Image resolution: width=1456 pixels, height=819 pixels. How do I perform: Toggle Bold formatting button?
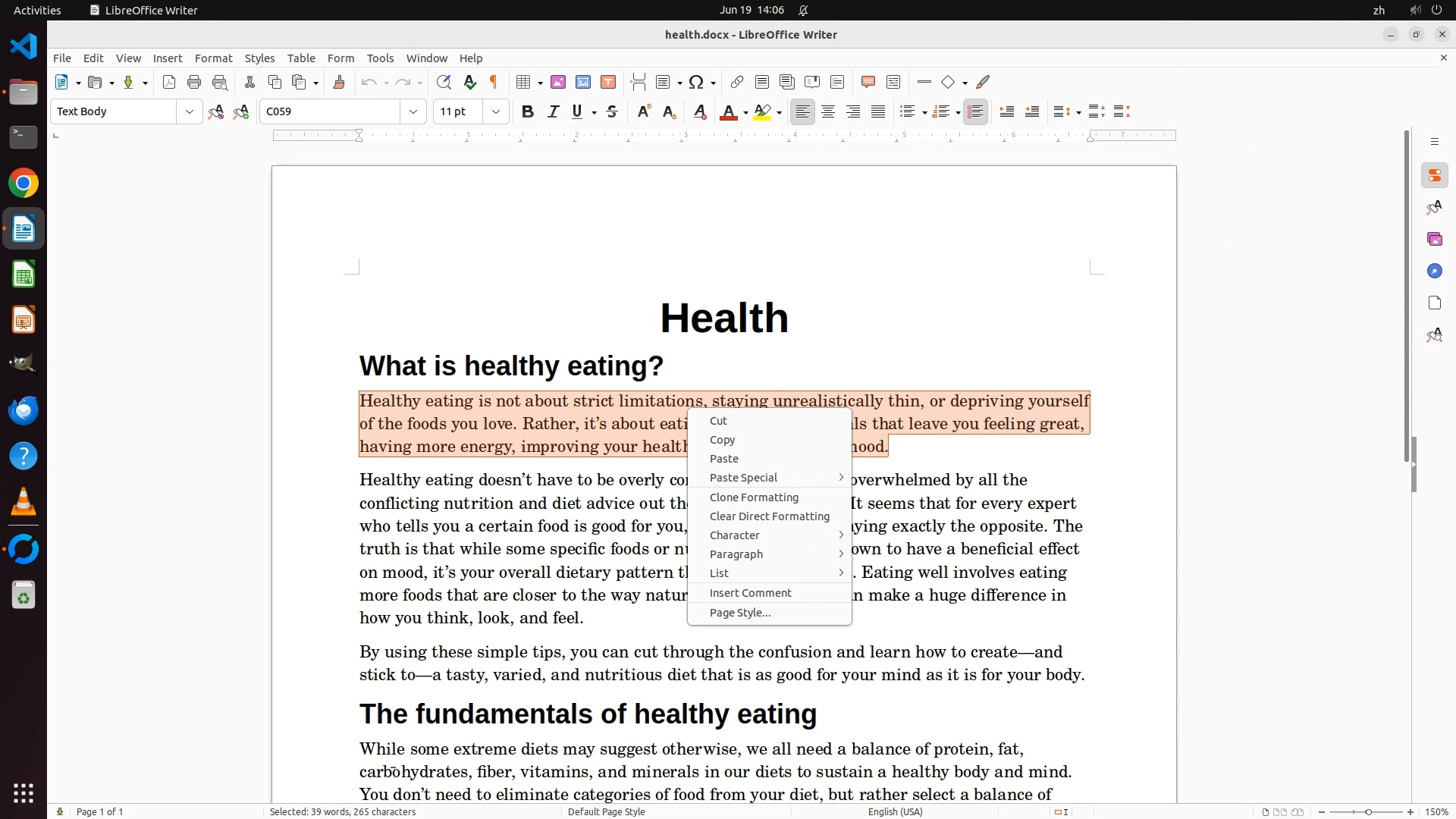coord(528,111)
